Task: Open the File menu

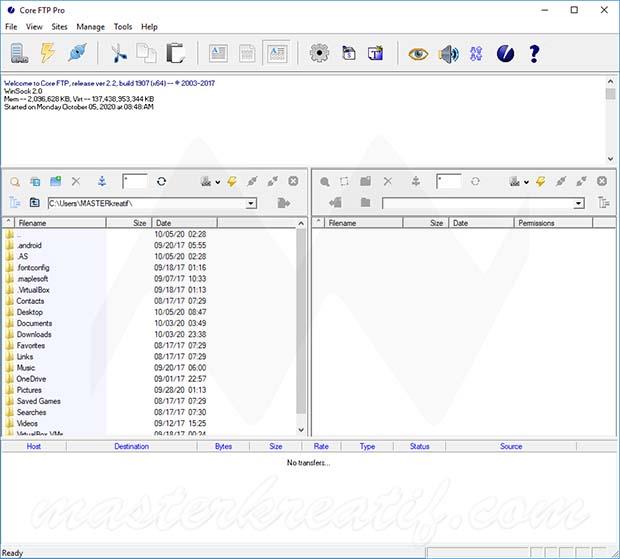Action: pos(11,27)
